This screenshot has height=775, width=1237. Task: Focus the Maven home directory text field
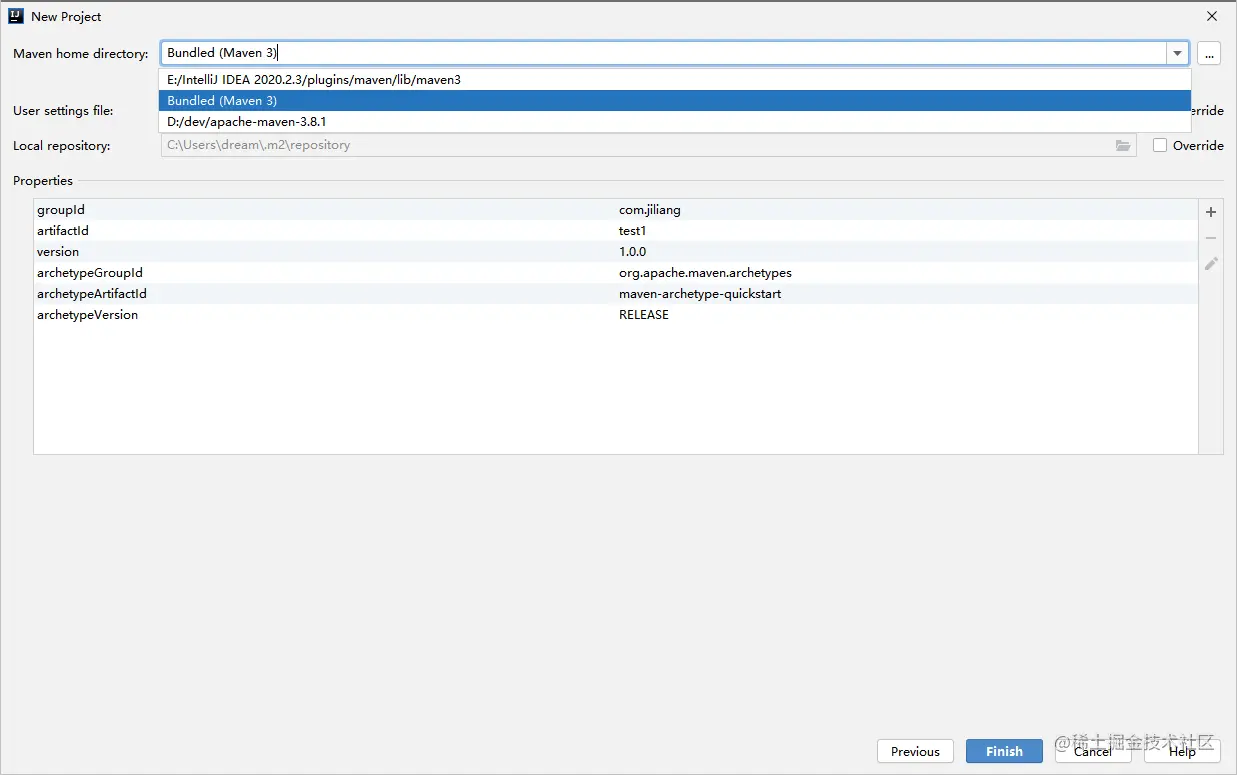tap(664, 54)
